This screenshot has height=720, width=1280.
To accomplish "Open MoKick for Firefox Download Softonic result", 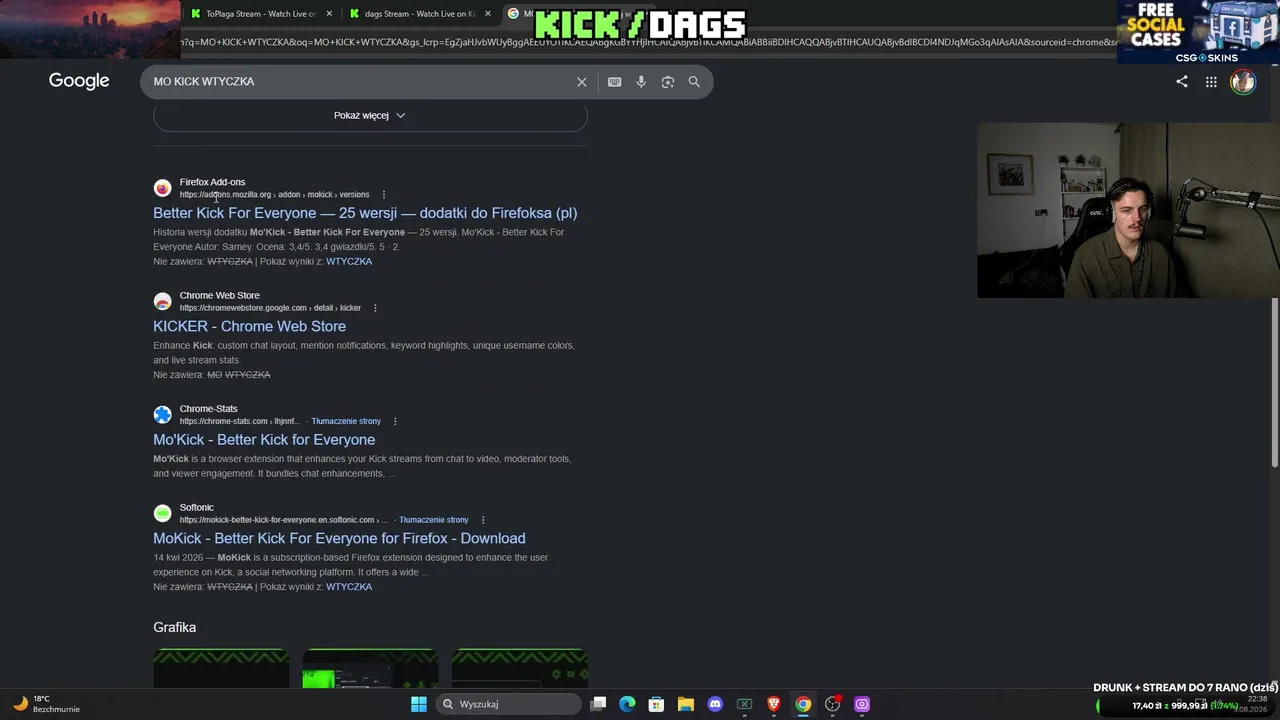I will tap(339, 538).
